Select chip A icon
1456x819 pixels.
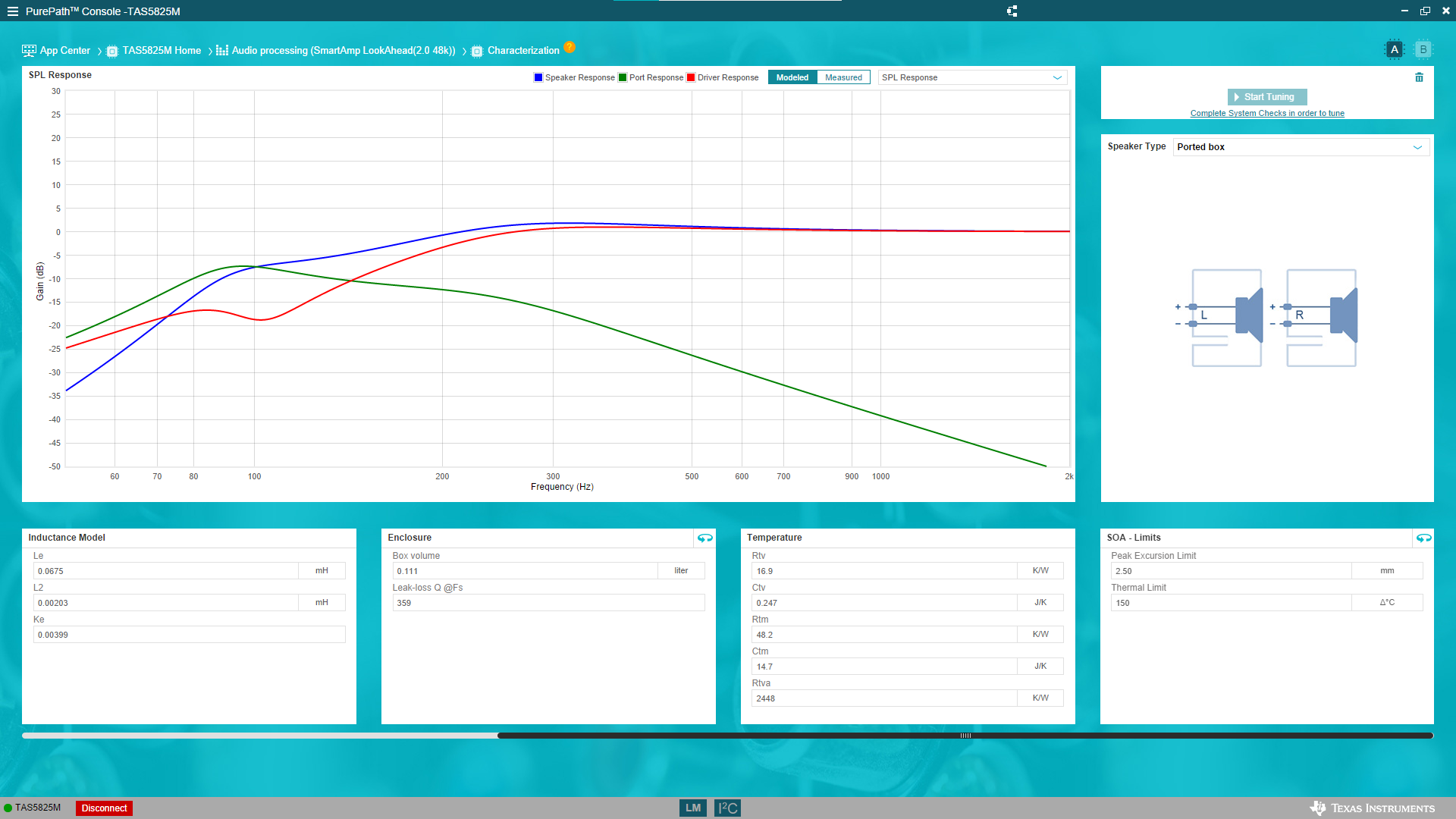point(1394,49)
